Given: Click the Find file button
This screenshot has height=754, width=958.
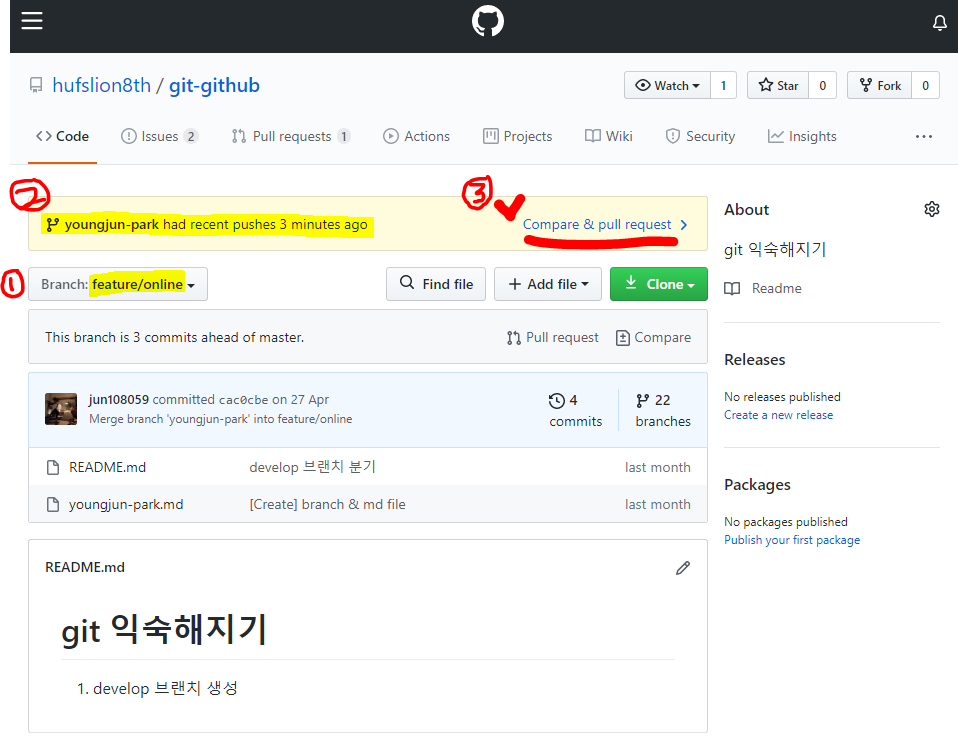Looking at the screenshot, I should [436, 284].
